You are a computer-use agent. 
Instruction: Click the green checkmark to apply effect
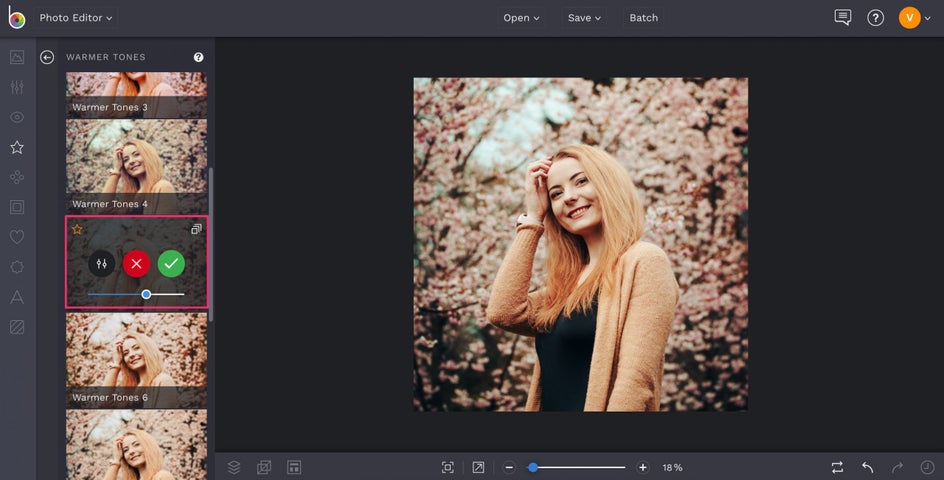coord(171,264)
